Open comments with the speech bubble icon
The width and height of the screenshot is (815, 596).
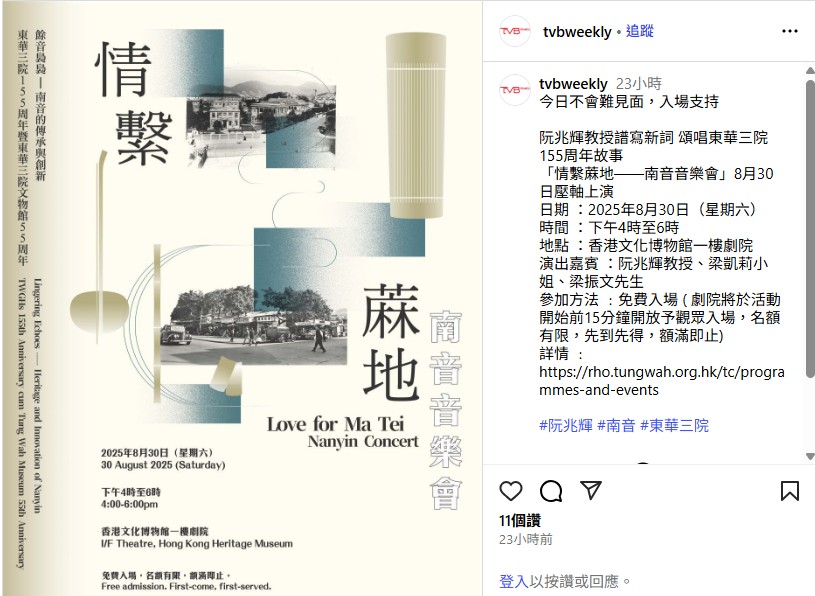[x=551, y=491]
